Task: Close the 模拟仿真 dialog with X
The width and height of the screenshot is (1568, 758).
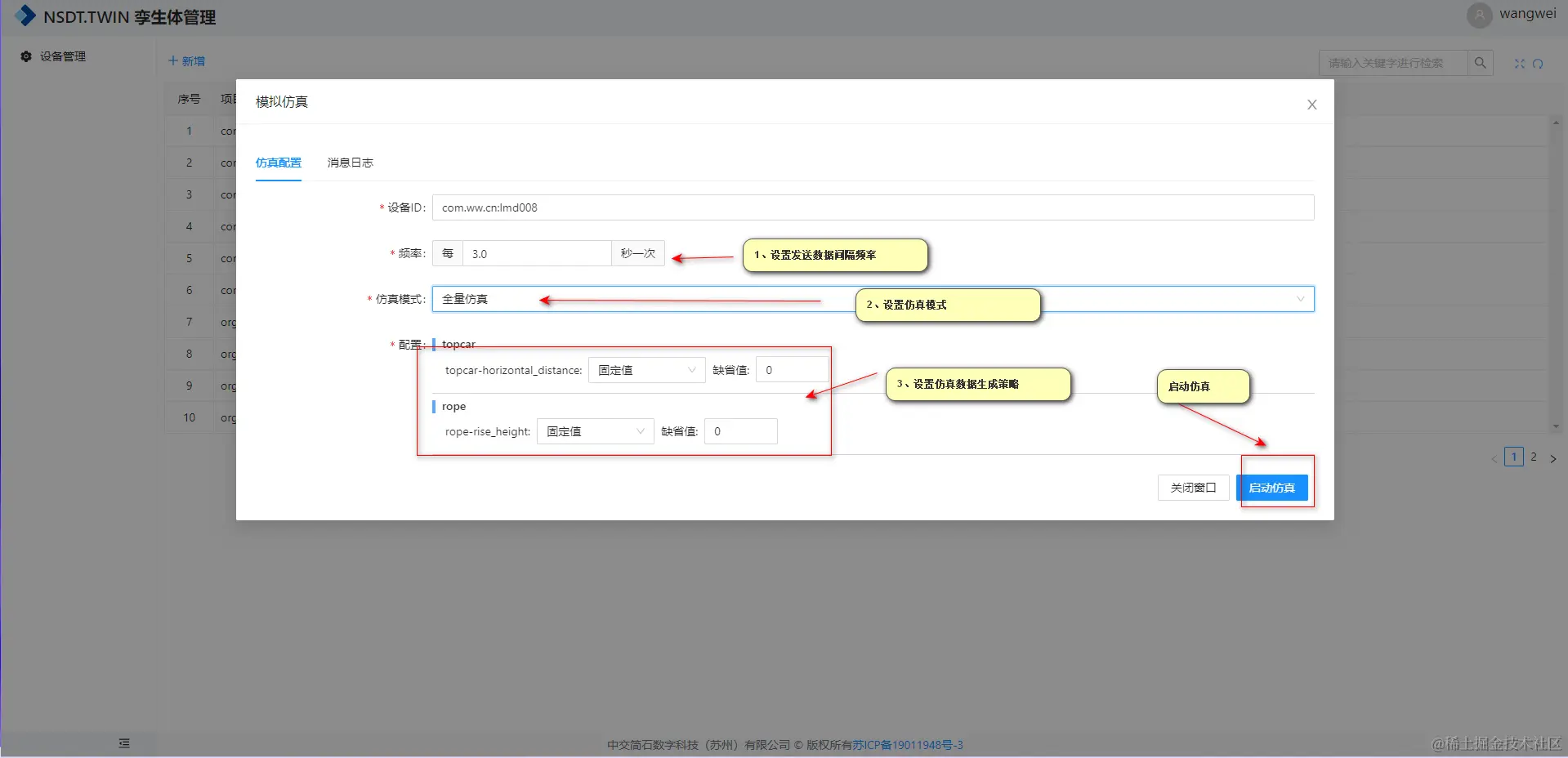Action: tap(1311, 105)
